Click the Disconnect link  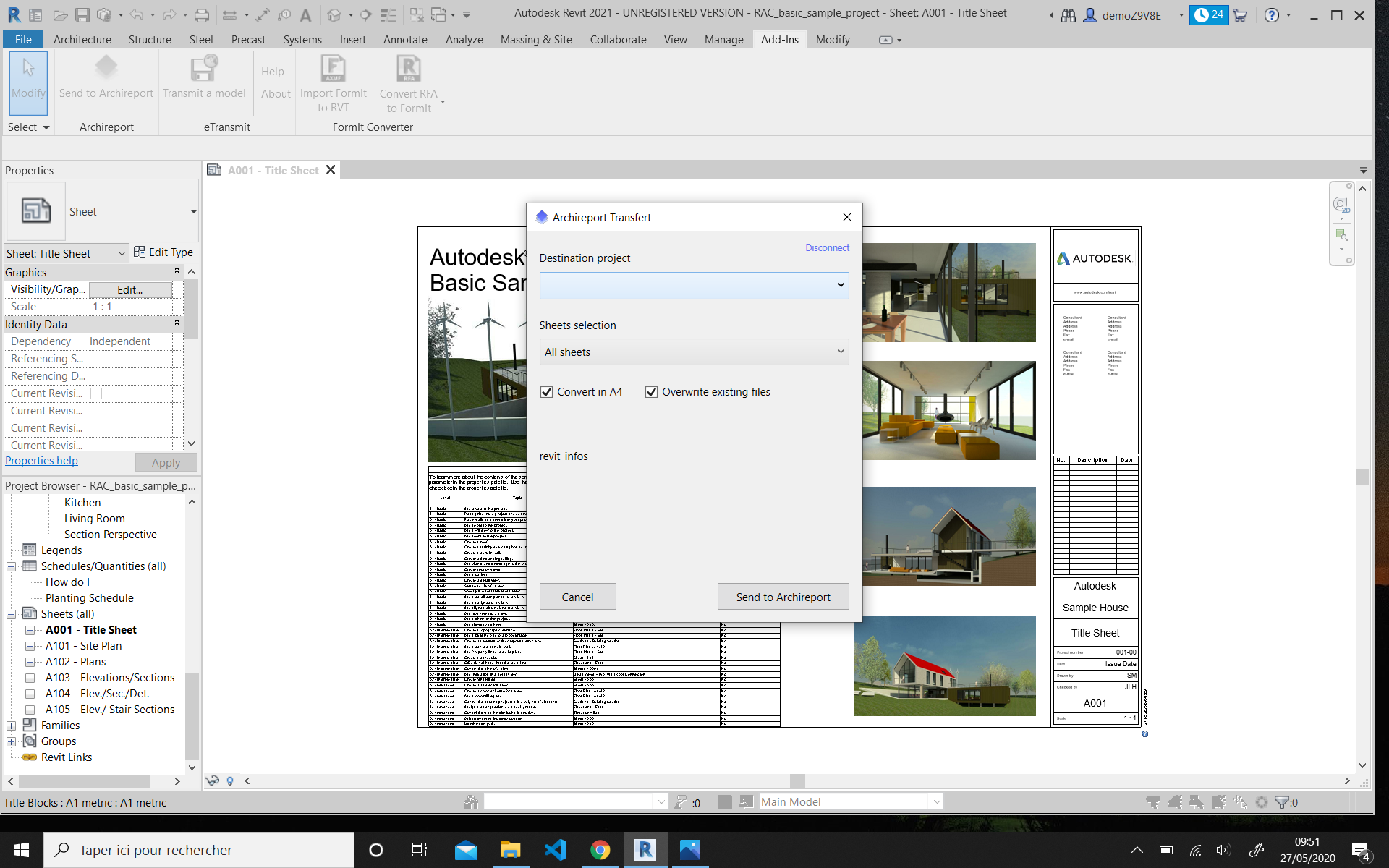point(827,247)
